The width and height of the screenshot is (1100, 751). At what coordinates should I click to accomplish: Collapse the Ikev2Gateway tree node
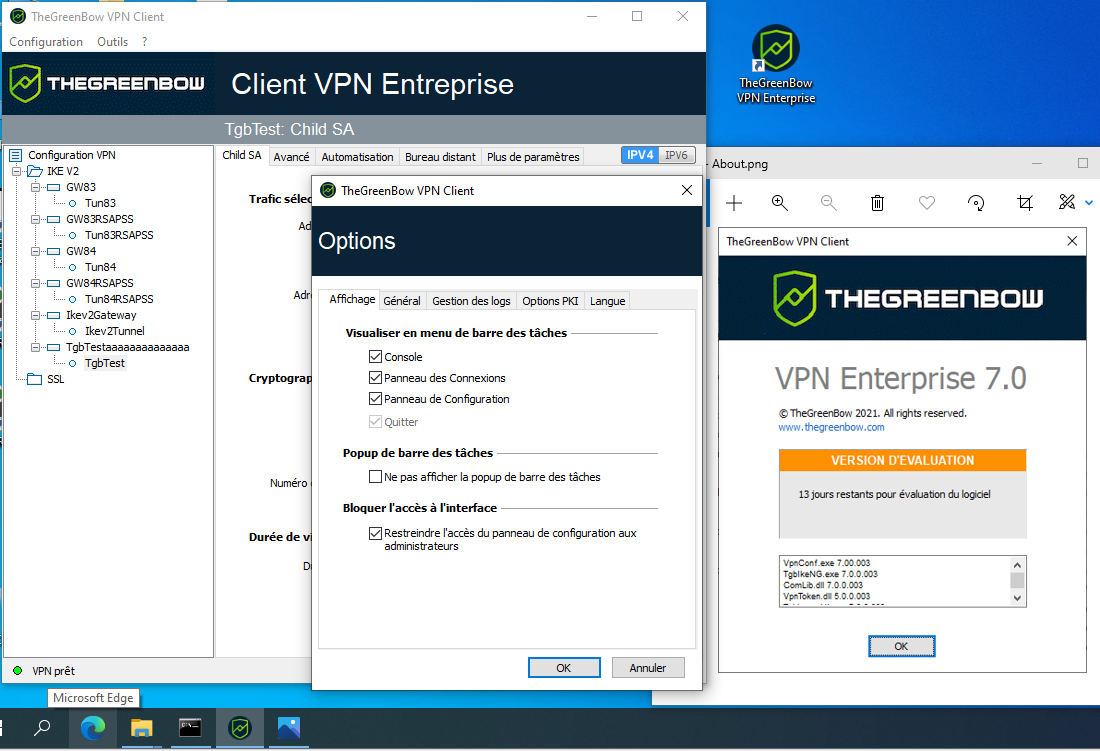pyautogui.click(x=35, y=316)
